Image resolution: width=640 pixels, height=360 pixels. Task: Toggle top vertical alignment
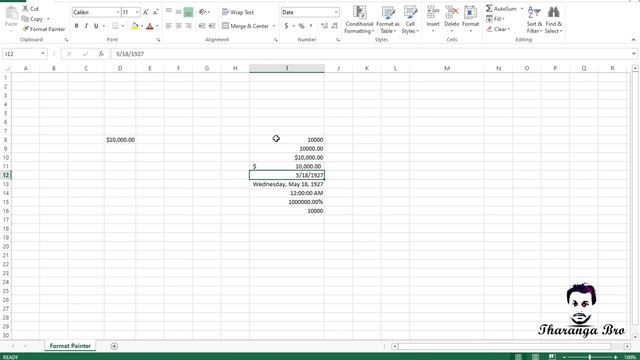[x=169, y=12]
